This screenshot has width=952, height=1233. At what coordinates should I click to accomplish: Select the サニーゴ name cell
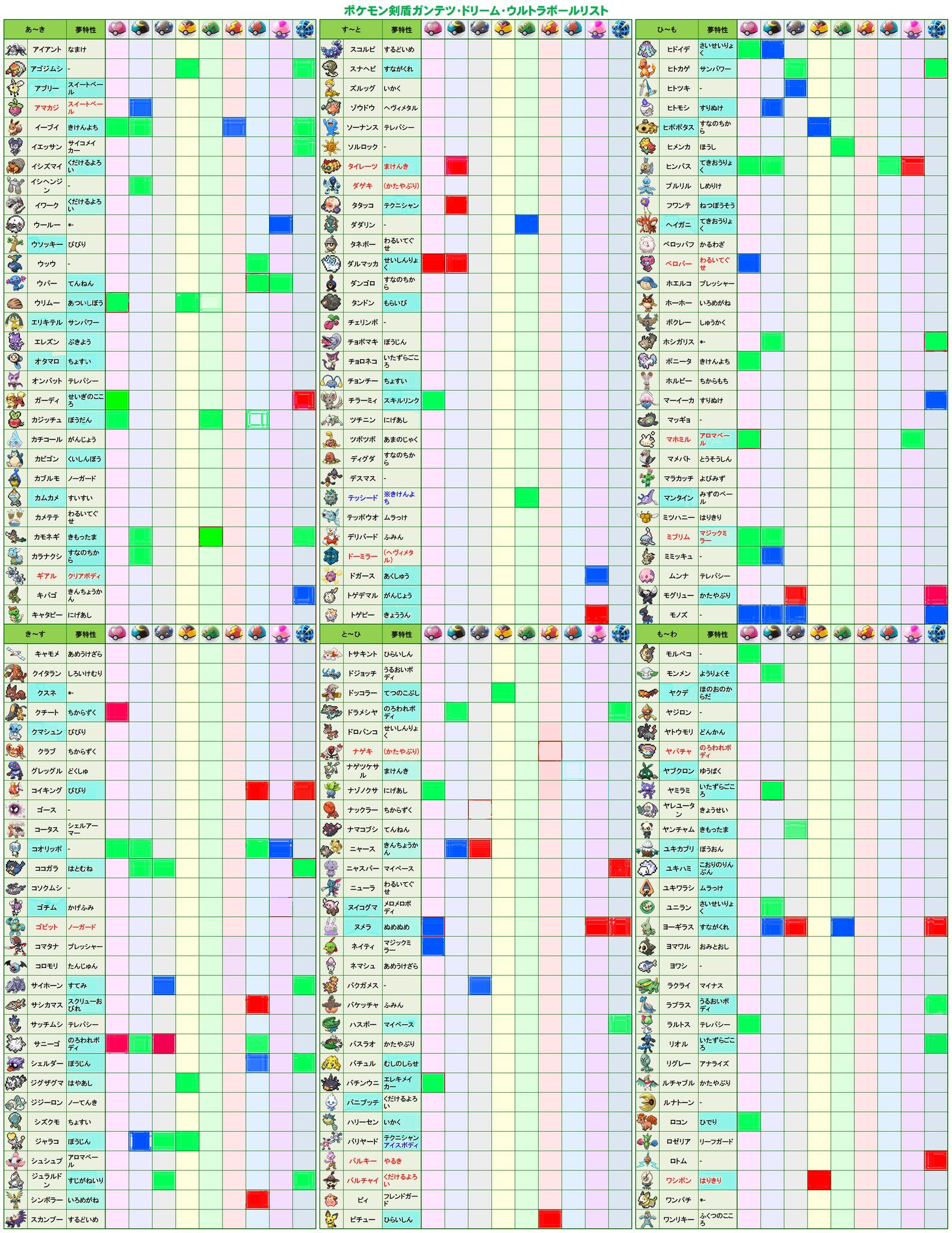click(46, 1044)
